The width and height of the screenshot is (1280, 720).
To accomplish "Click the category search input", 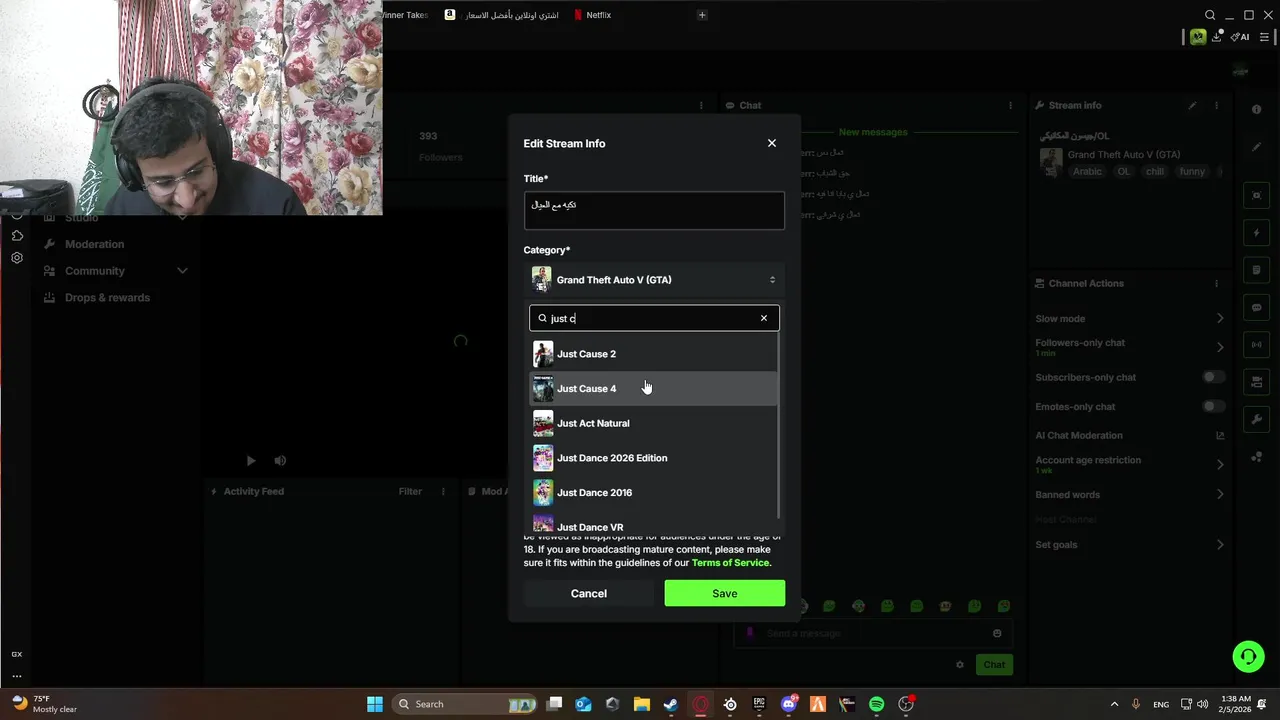I will click(x=652, y=318).
